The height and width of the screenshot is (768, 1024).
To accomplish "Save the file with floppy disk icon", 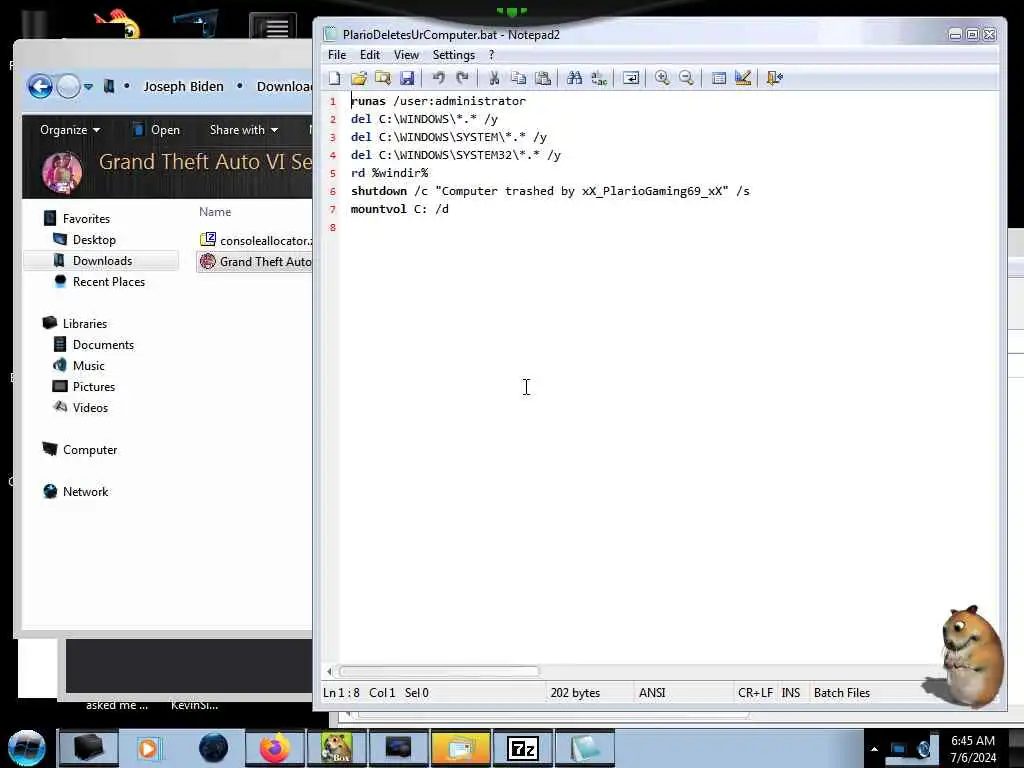I will (x=407, y=78).
